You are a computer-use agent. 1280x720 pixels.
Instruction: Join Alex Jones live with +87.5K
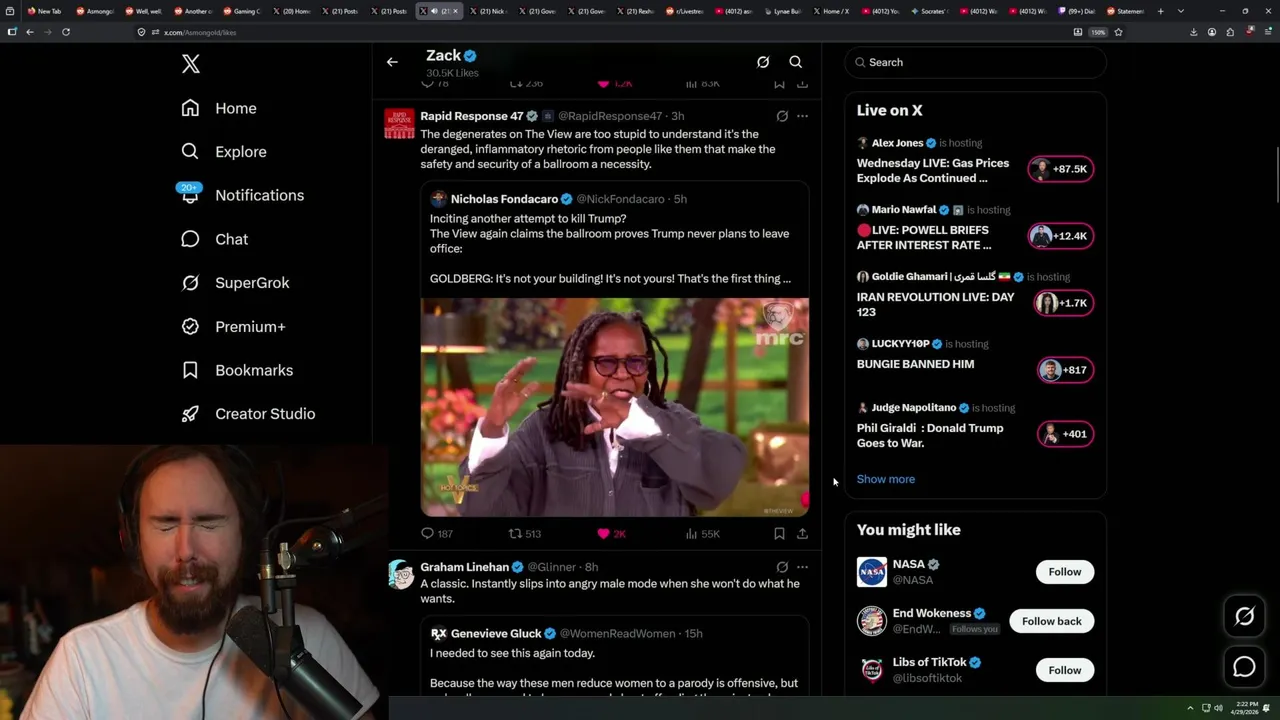click(1061, 169)
